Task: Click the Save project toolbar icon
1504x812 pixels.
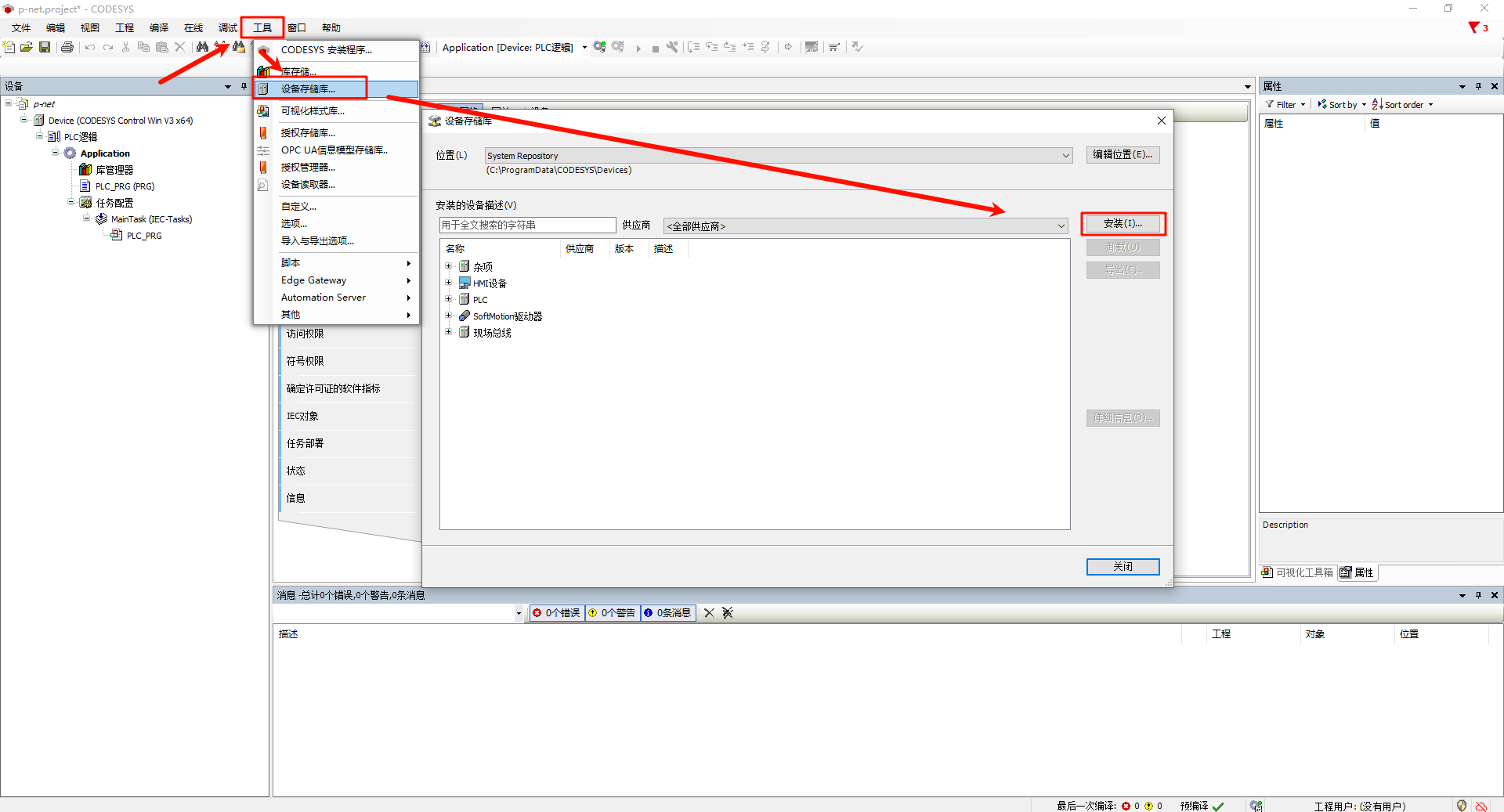Action: pyautogui.click(x=45, y=48)
